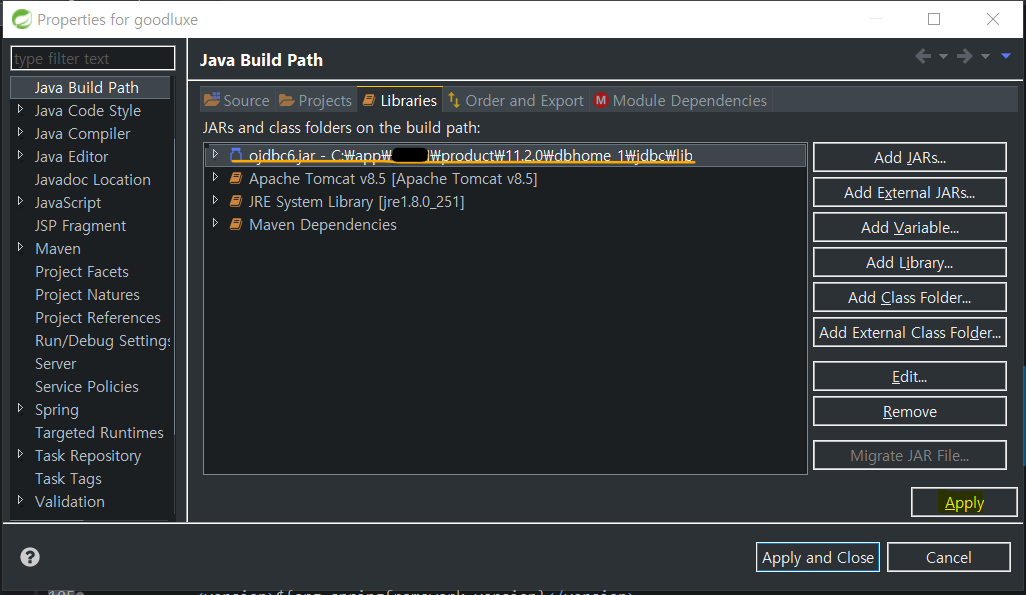This screenshot has width=1026, height=595.
Task: Expand the Java Compiler node
Action: pos(20,132)
